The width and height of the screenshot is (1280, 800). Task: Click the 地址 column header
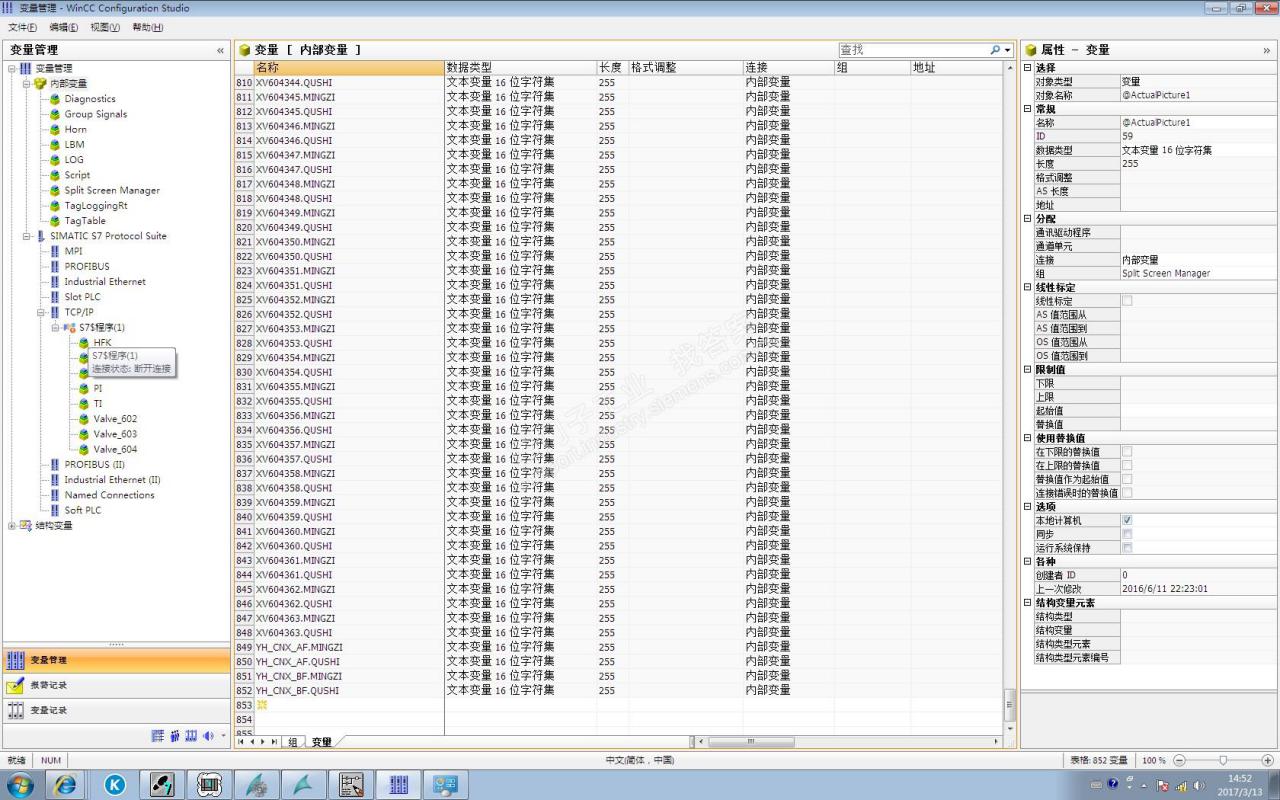tap(955, 67)
